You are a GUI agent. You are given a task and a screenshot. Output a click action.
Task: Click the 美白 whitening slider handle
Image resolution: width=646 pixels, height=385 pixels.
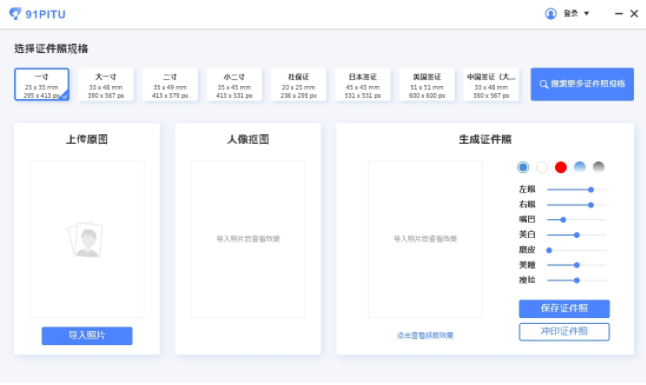point(577,235)
